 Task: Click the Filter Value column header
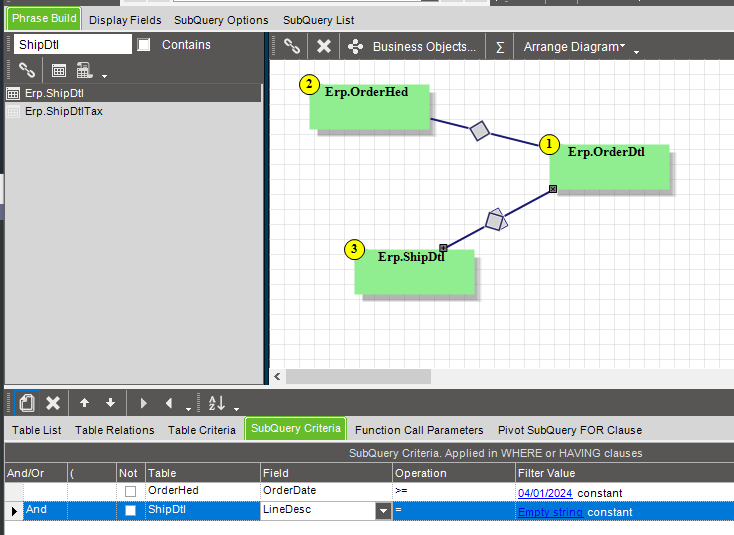point(624,473)
